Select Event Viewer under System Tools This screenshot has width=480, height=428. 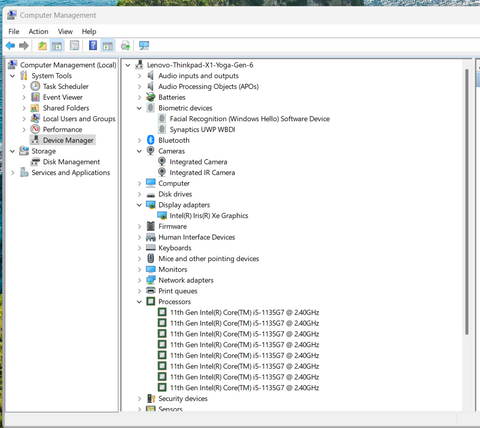point(63,97)
